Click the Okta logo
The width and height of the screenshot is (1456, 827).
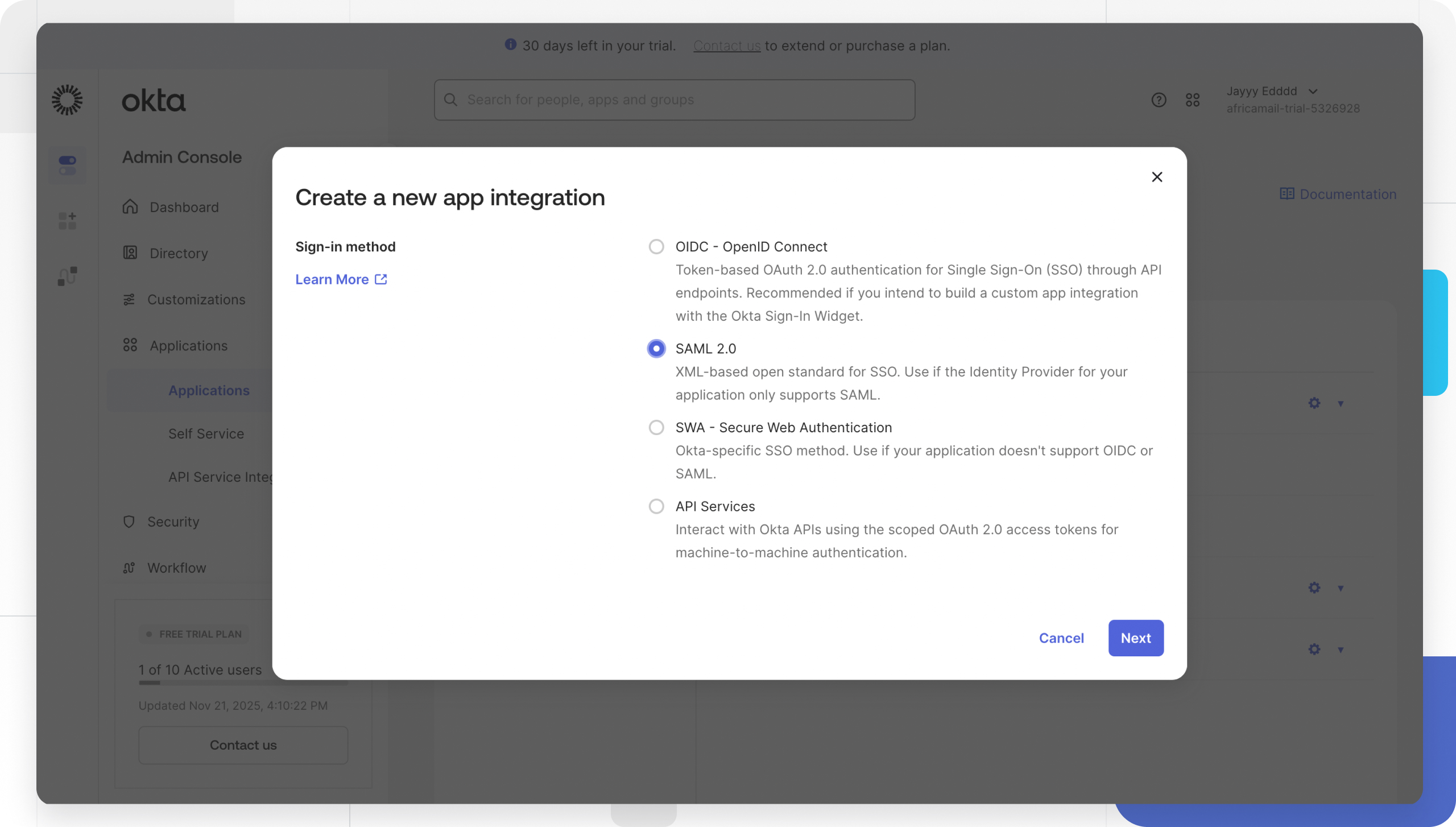153,101
